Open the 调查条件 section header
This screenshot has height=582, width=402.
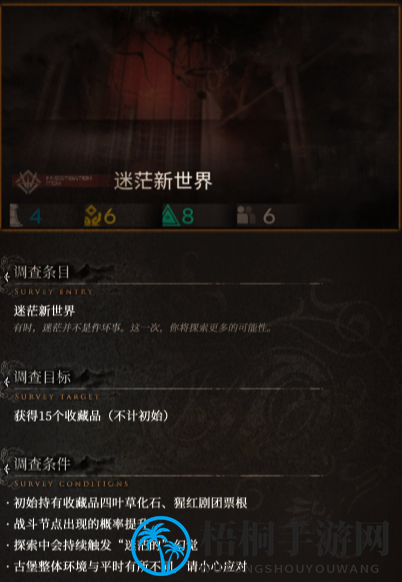pos(42,464)
